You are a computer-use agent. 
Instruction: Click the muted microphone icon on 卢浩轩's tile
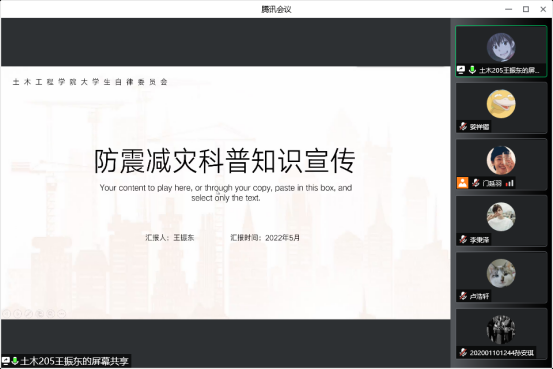pos(463,296)
